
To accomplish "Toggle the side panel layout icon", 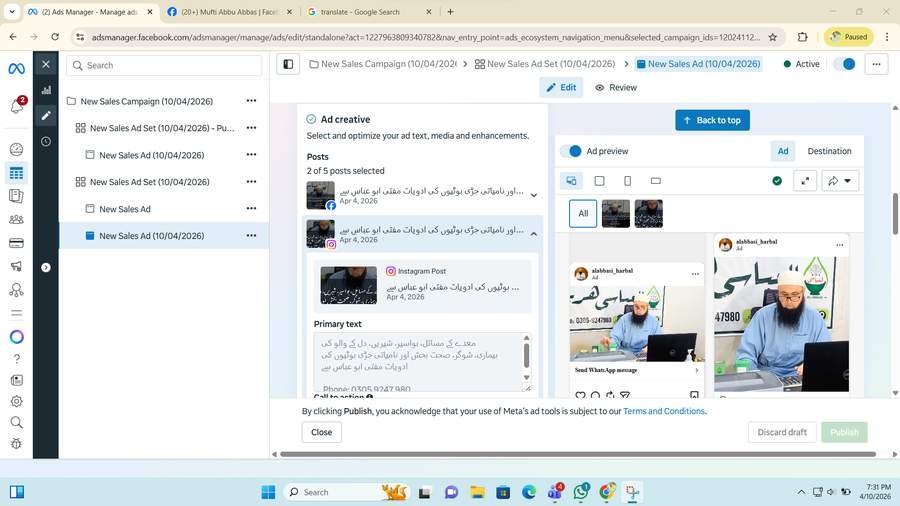I will pos(288,64).
